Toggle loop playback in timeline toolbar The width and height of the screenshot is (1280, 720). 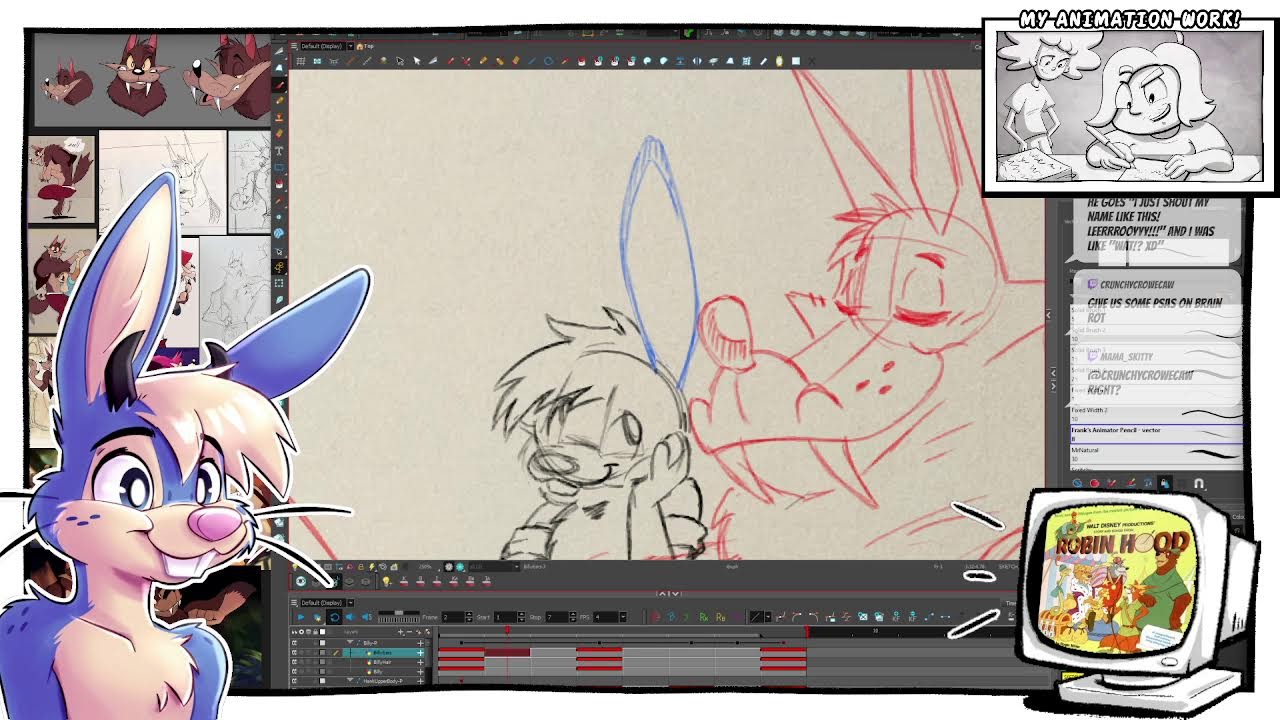click(x=335, y=617)
